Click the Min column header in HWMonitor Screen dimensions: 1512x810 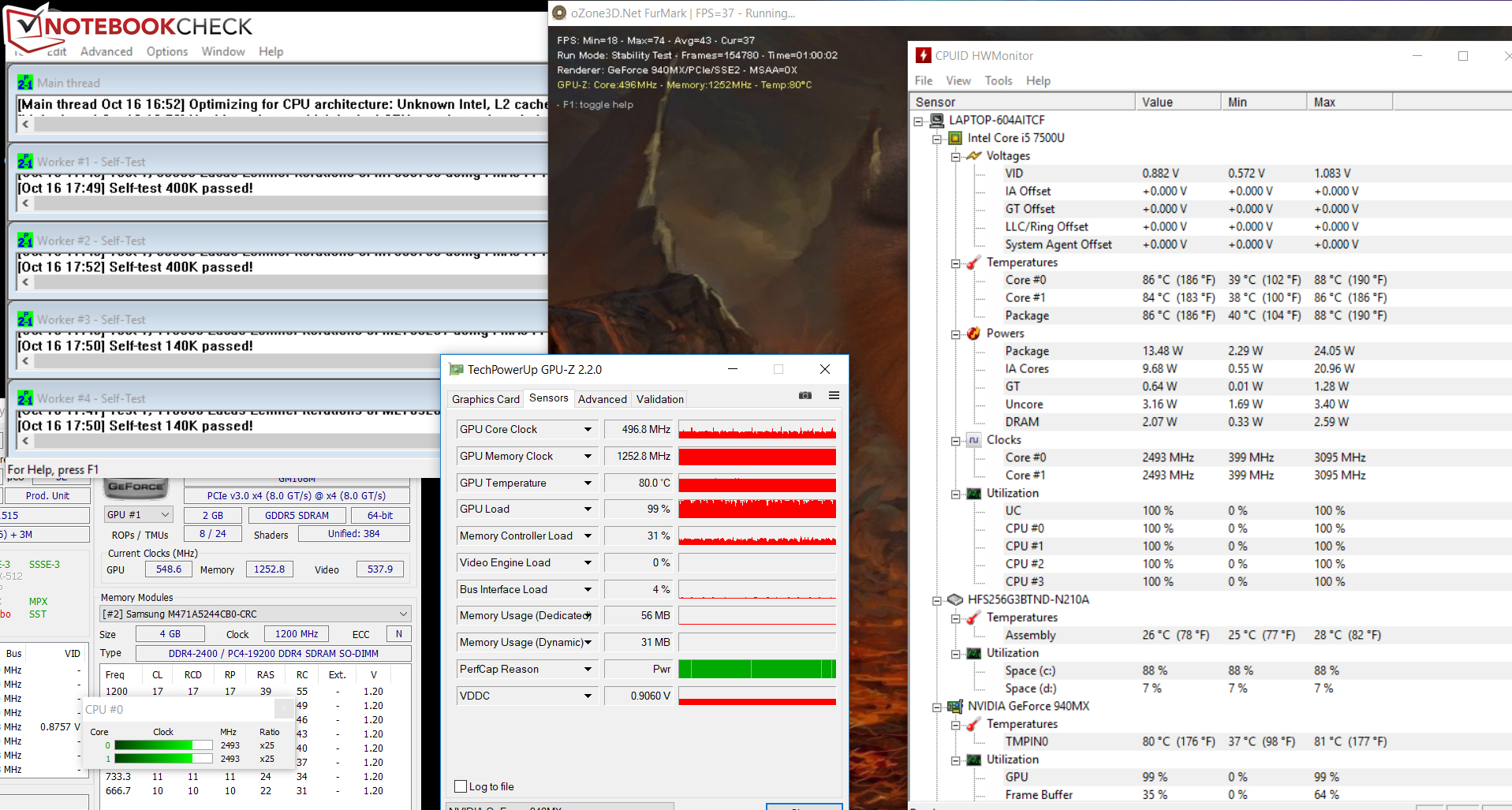tap(1264, 102)
